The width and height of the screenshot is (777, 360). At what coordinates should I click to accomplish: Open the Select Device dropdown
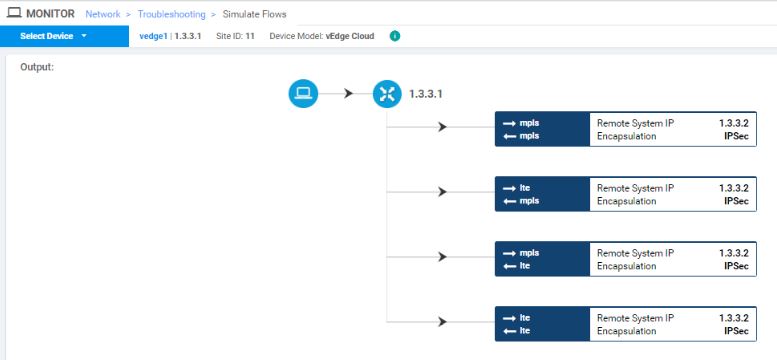coord(64,36)
